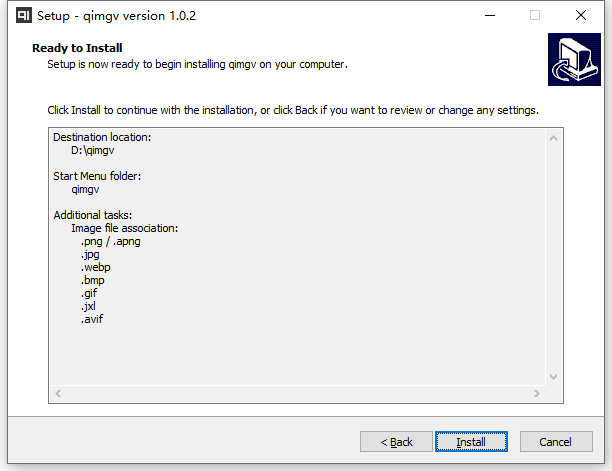Click the disabled maximize button
The image size is (612, 471).
point(535,16)
